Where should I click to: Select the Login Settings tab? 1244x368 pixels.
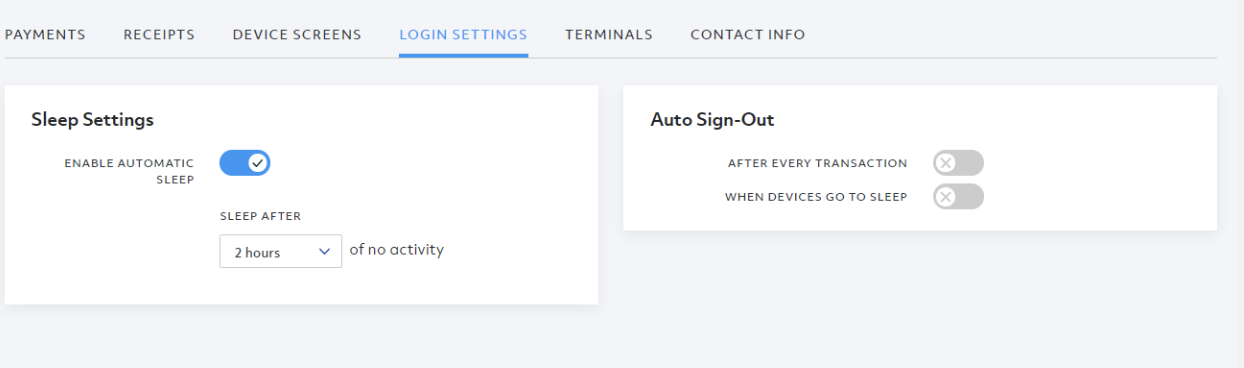[463, 34]
